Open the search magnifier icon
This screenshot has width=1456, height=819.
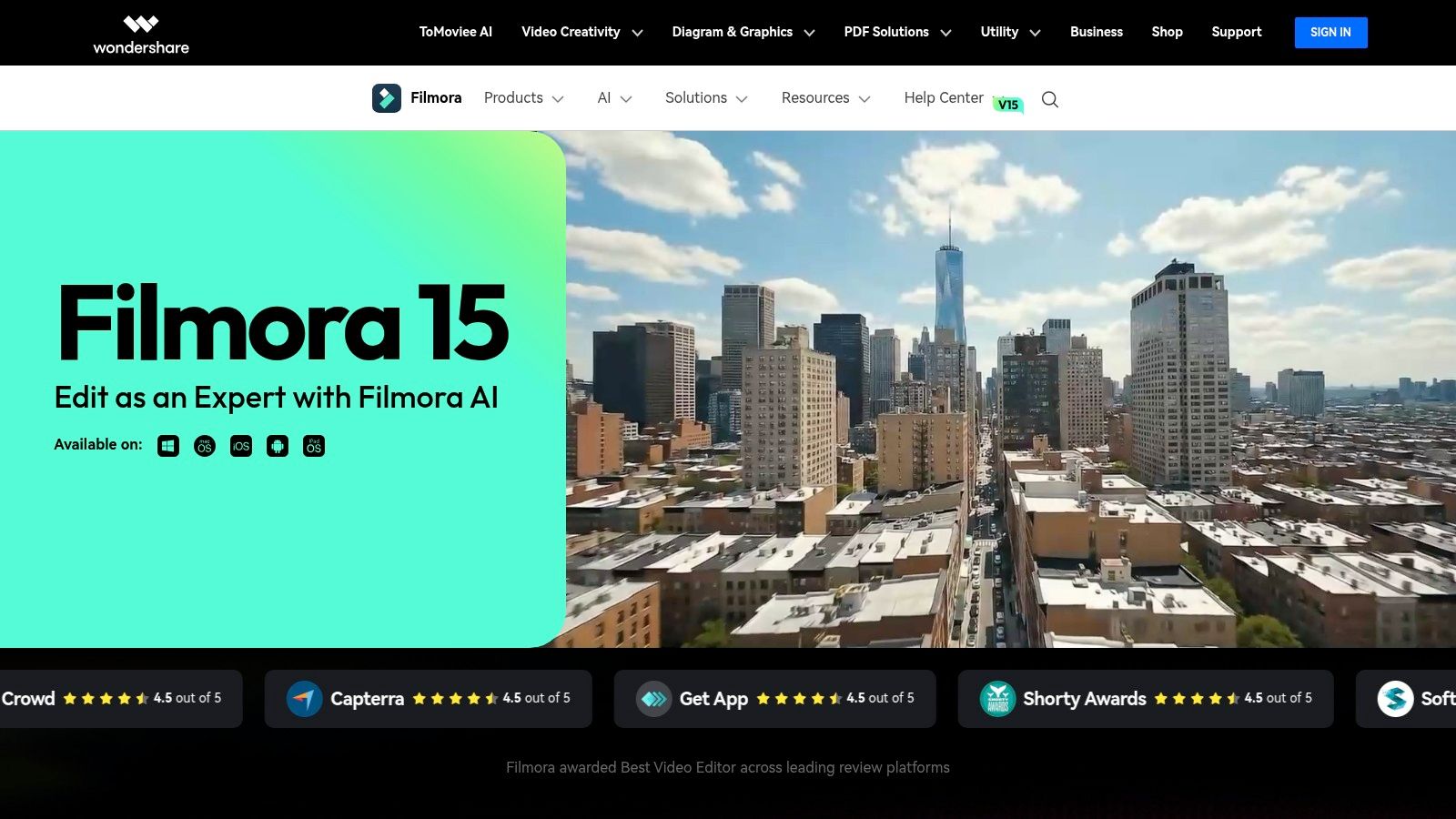coord(1049,98)
